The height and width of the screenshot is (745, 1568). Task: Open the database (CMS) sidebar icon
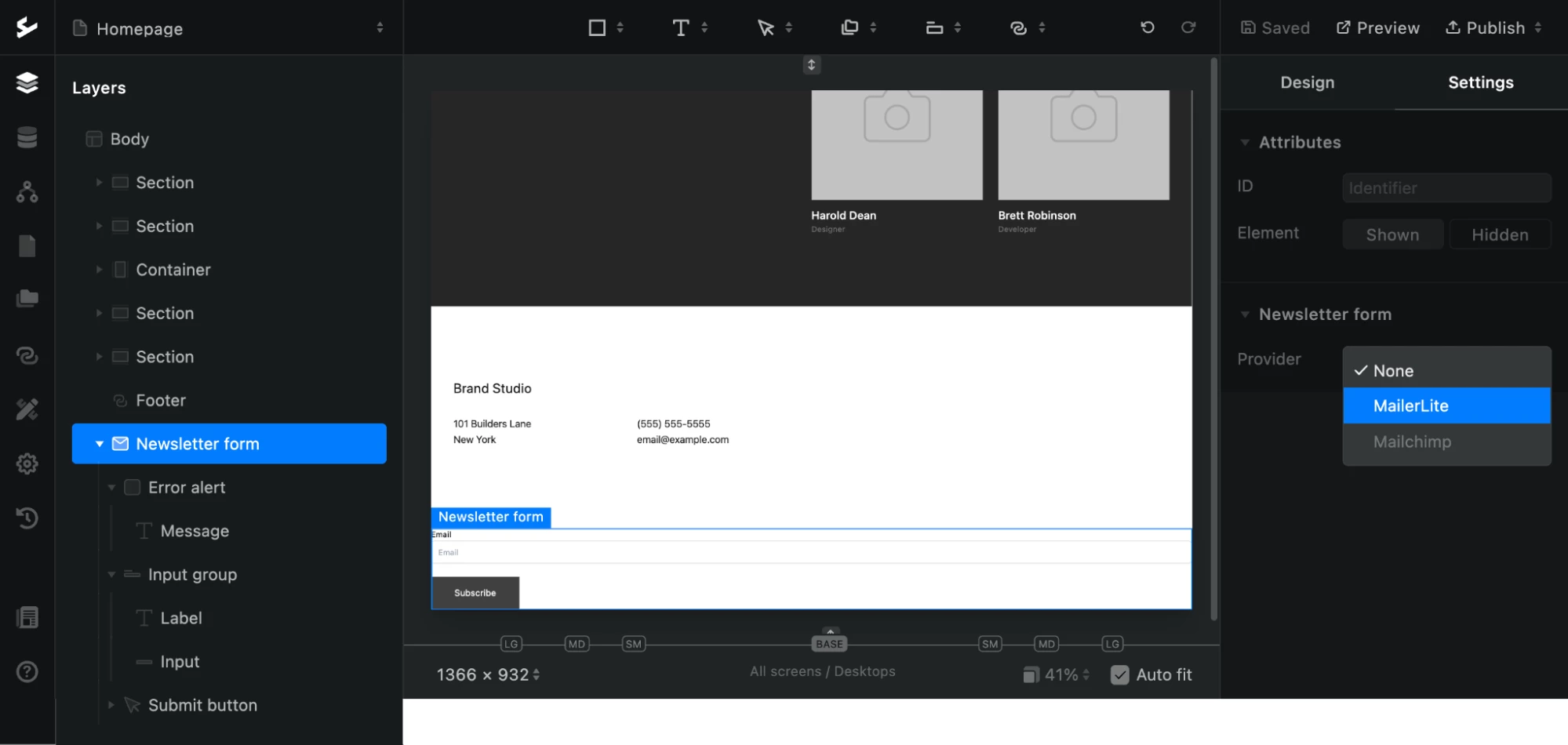[27, 137]
